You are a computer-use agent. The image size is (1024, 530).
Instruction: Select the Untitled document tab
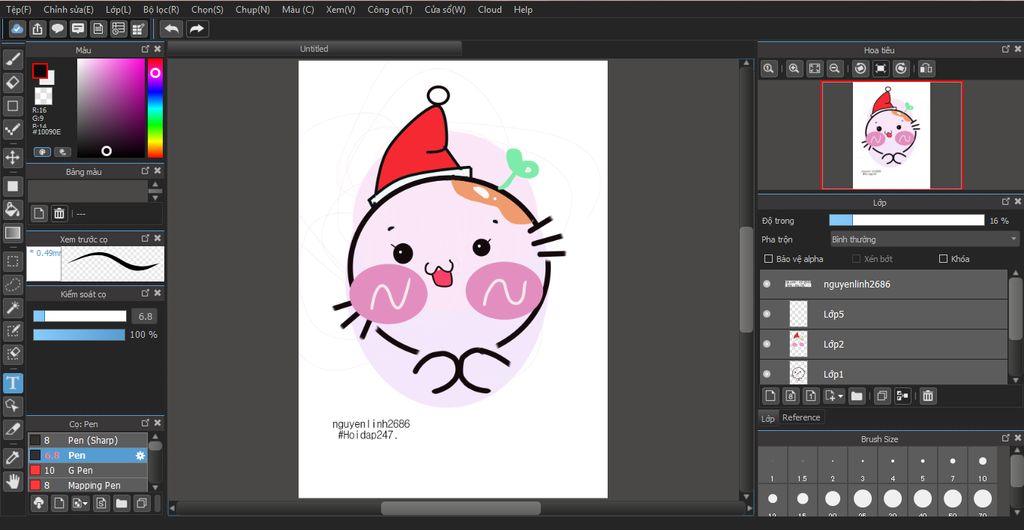pyautogui.click(x=314, y=49)
